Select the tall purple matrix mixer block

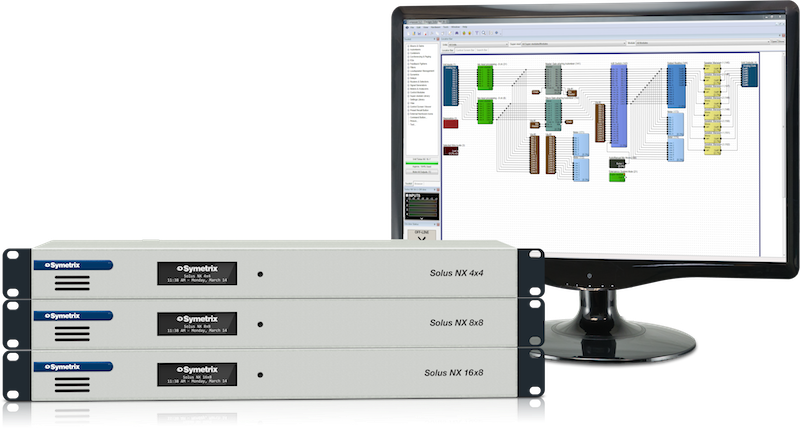pyautogui.click(x=619, y=107)
